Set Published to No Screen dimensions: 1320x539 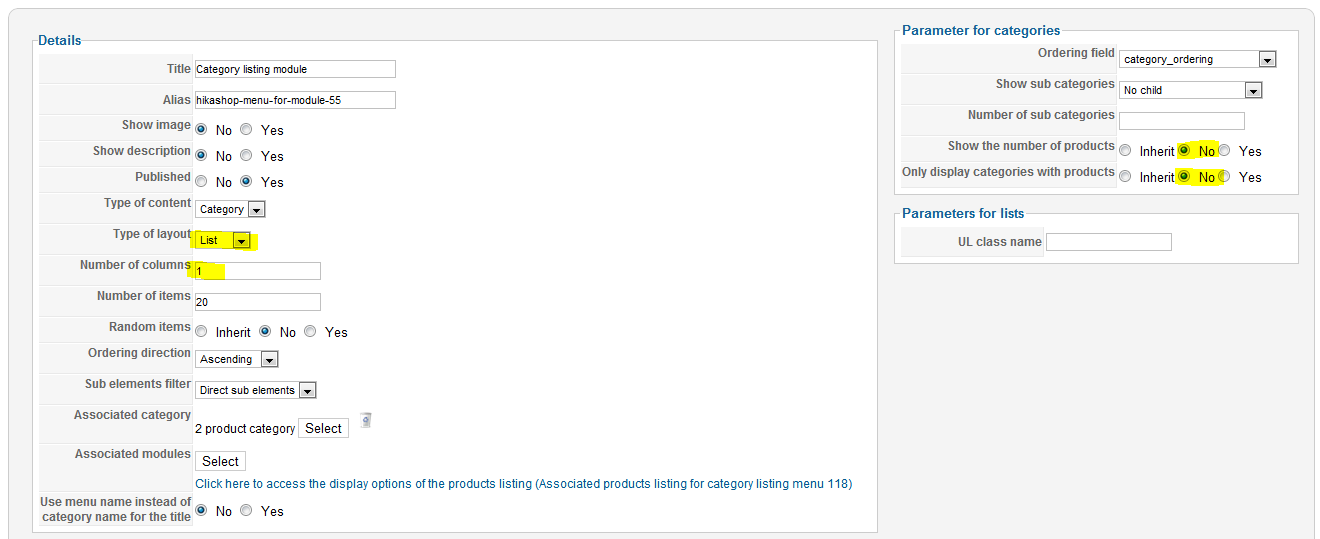coord(202,182)
